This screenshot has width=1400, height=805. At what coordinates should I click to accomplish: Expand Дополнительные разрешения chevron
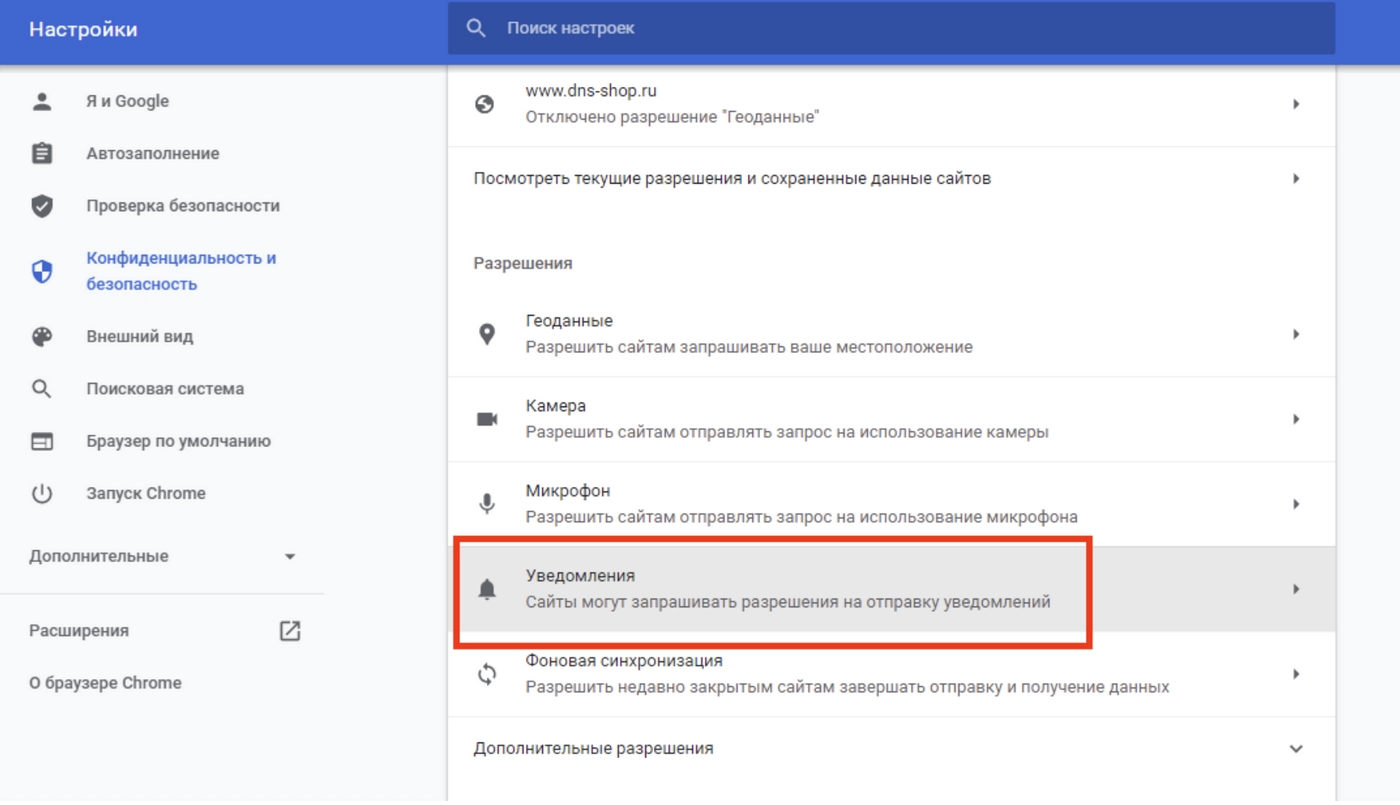1296,749
